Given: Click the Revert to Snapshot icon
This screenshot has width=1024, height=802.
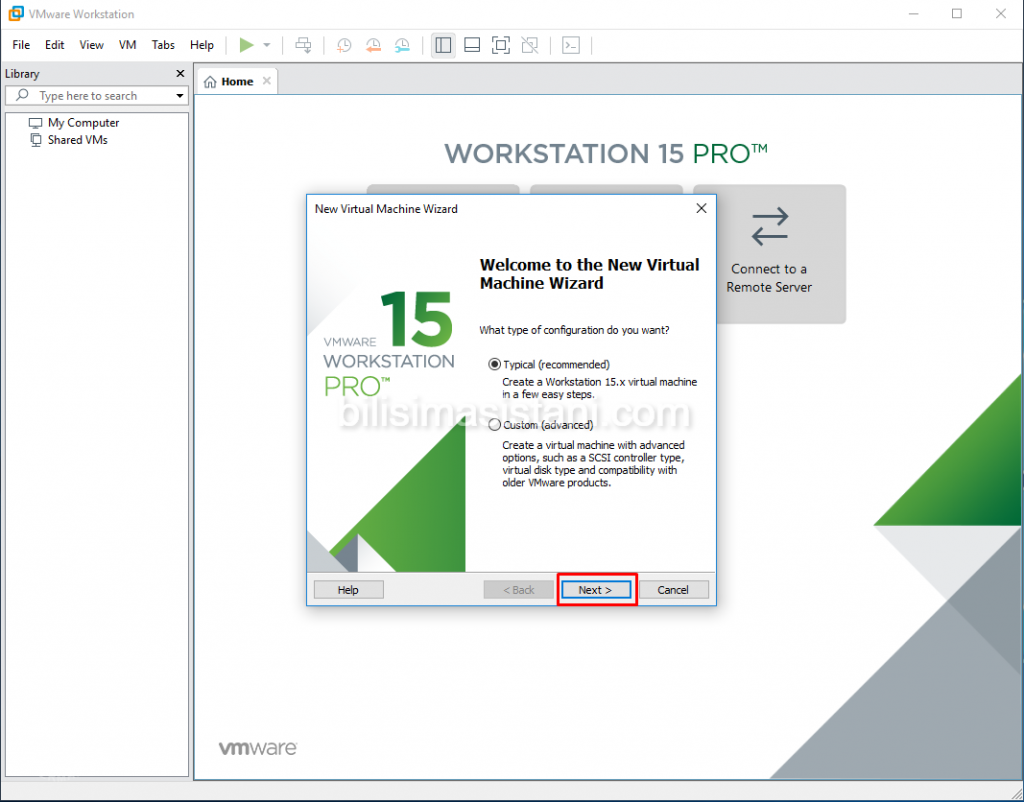Looking at the screenshot, I should tap(373, 45).
